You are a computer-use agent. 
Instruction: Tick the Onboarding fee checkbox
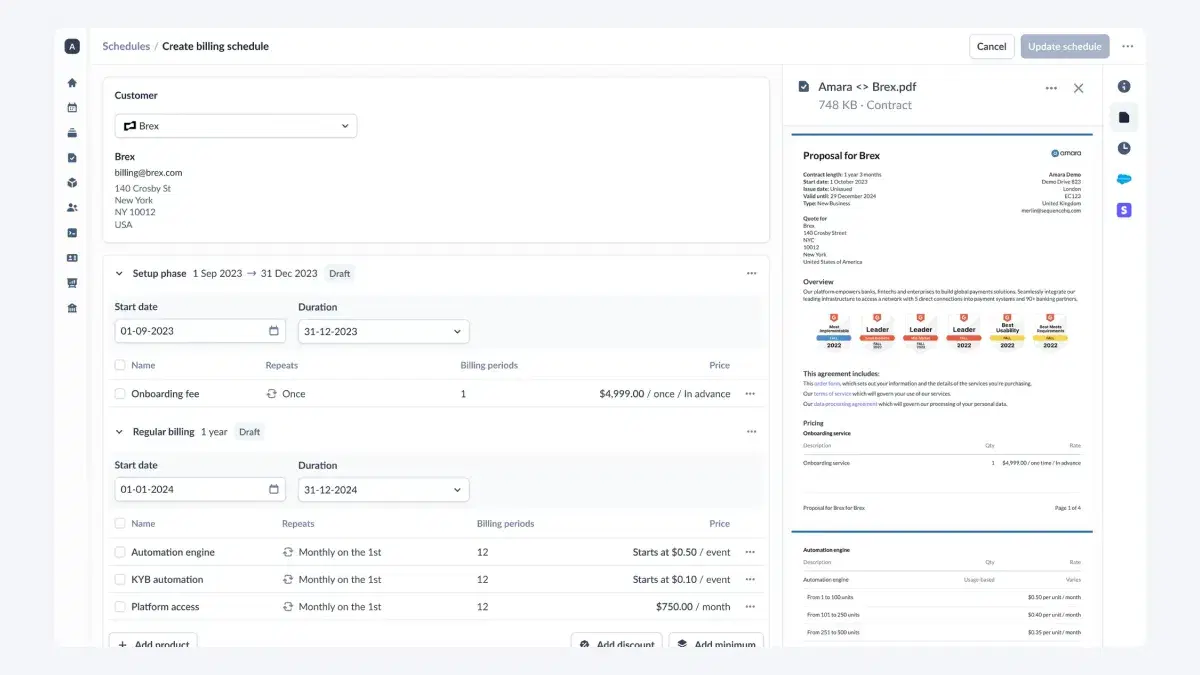click(120, 394)
